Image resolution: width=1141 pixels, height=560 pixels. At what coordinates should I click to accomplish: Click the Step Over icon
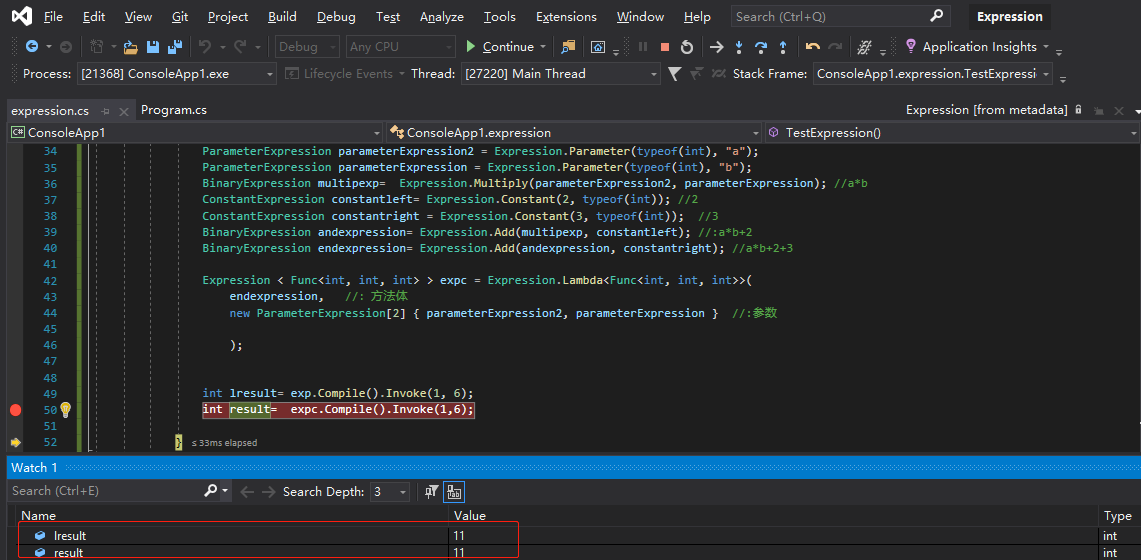761,47
